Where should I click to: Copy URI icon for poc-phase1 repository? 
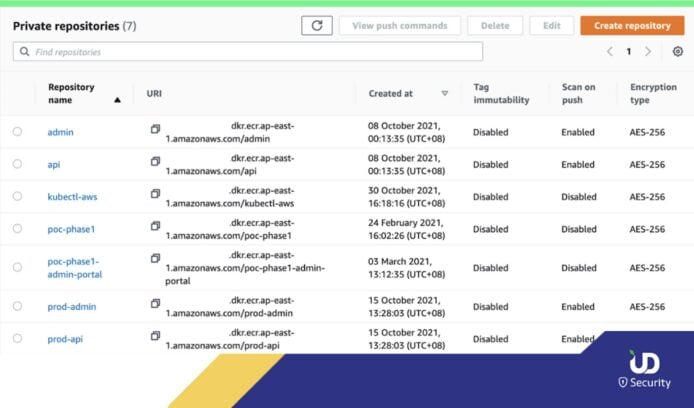click(x=155, y=226)
